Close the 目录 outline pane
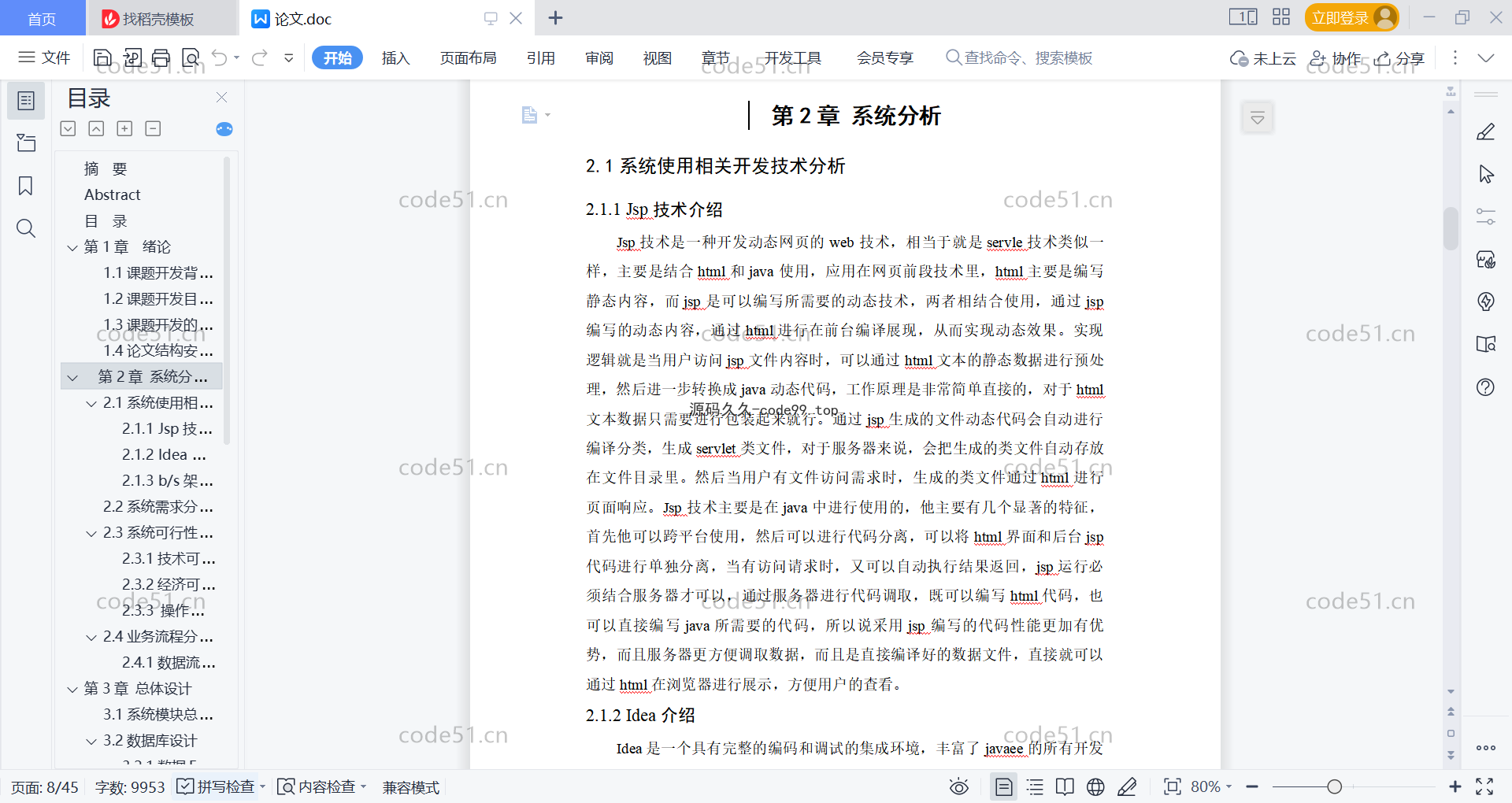Screen dimensions: 1512x803 tap(222, 98)
